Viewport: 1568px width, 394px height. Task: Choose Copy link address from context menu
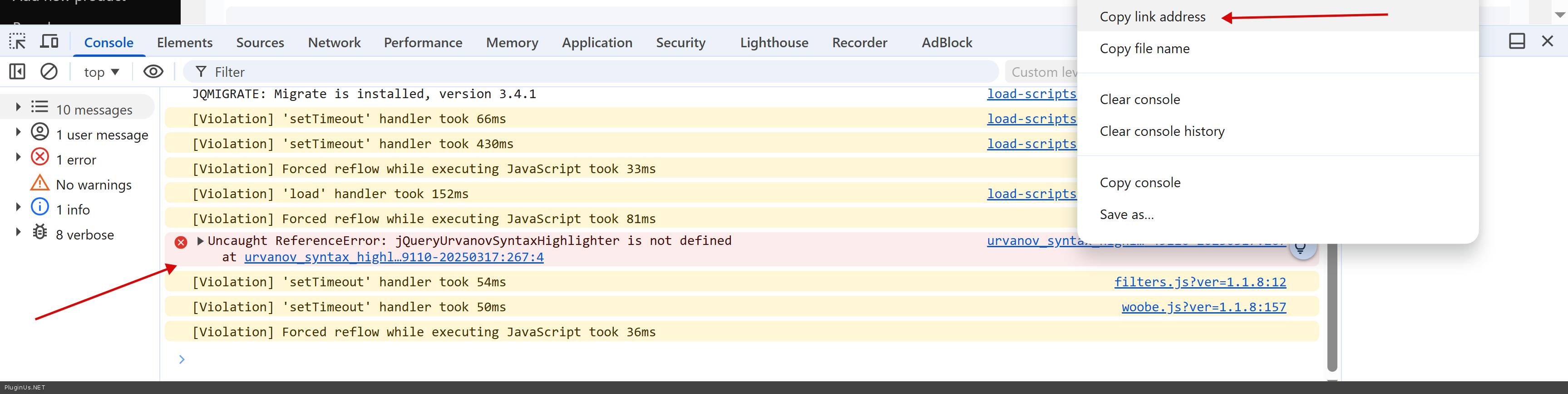coord(1152,17)
